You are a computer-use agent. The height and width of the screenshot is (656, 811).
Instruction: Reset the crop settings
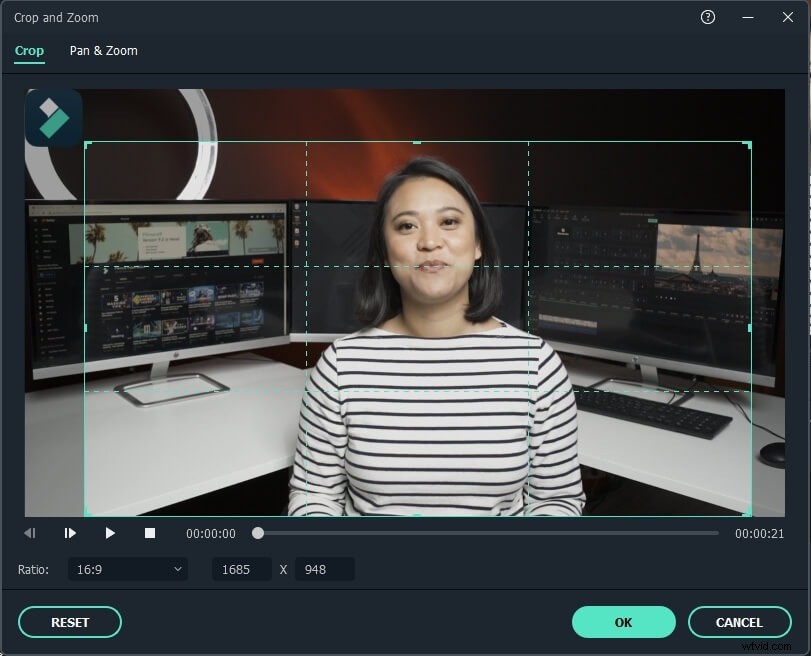69,621
